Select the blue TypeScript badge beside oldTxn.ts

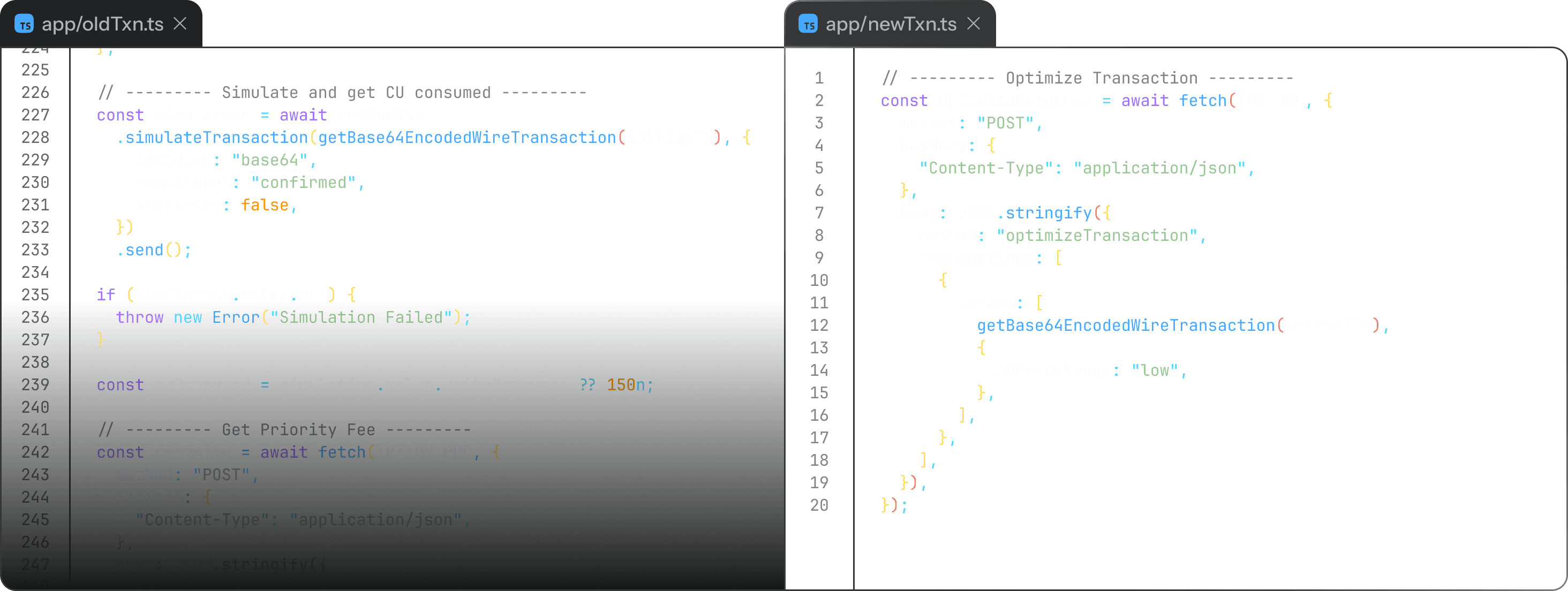[24, 24]
